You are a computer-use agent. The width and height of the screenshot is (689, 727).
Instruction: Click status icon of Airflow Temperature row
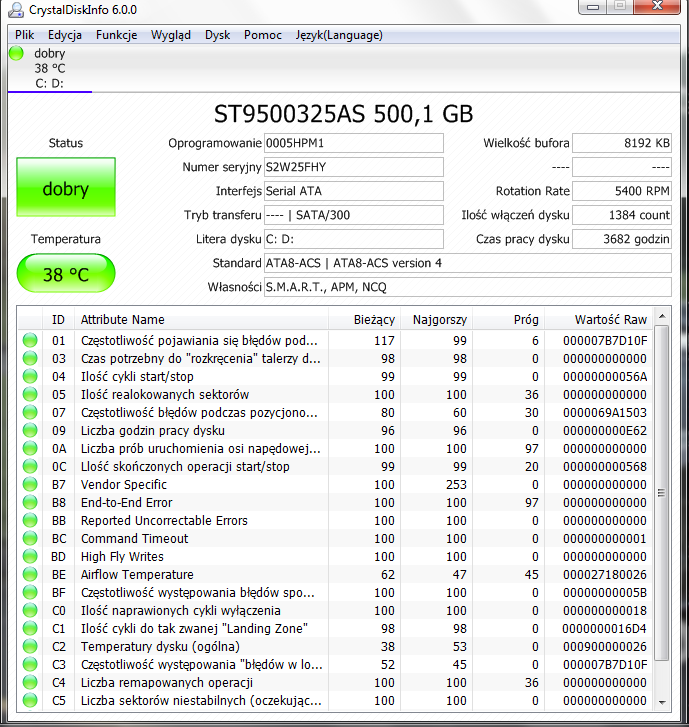click(30, 574)
